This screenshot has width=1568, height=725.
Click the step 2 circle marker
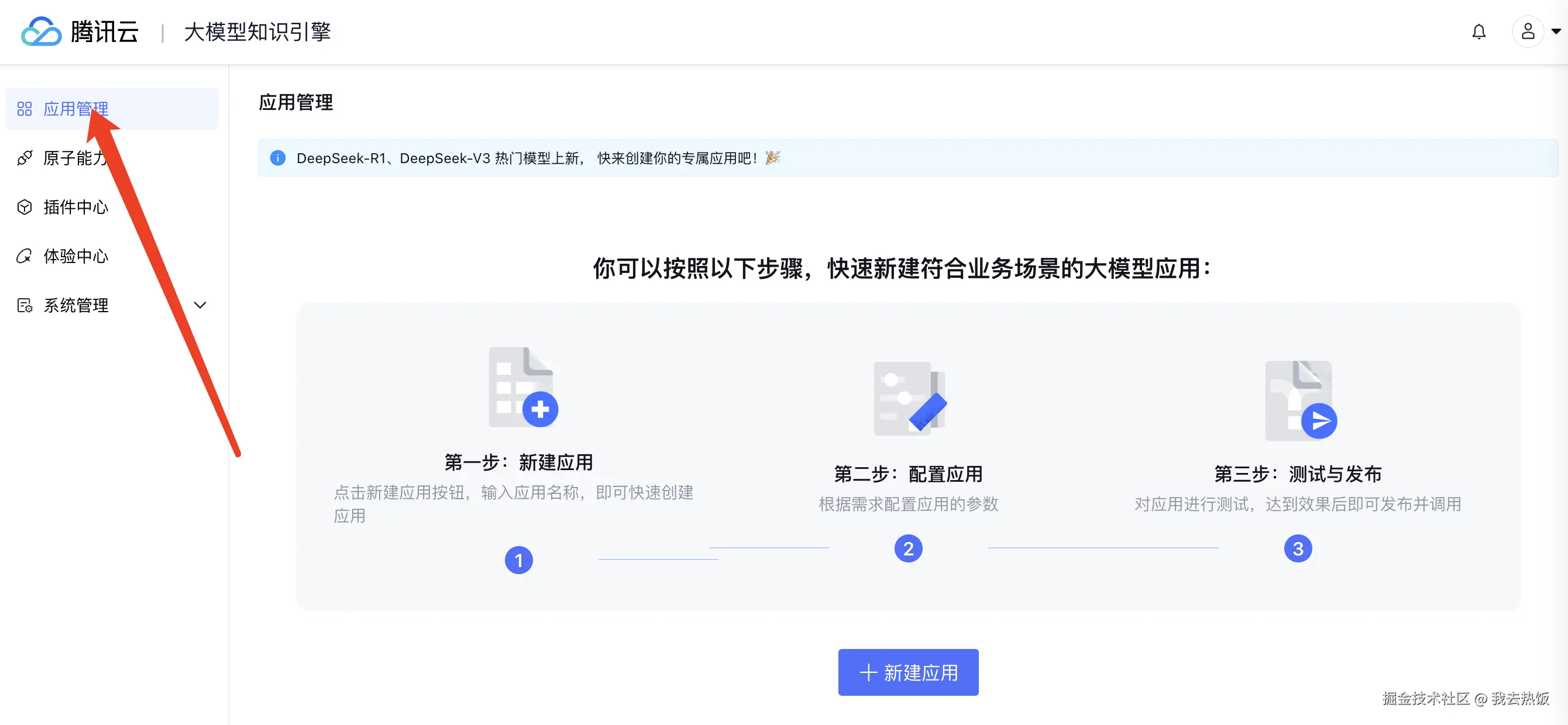point(907,548)
